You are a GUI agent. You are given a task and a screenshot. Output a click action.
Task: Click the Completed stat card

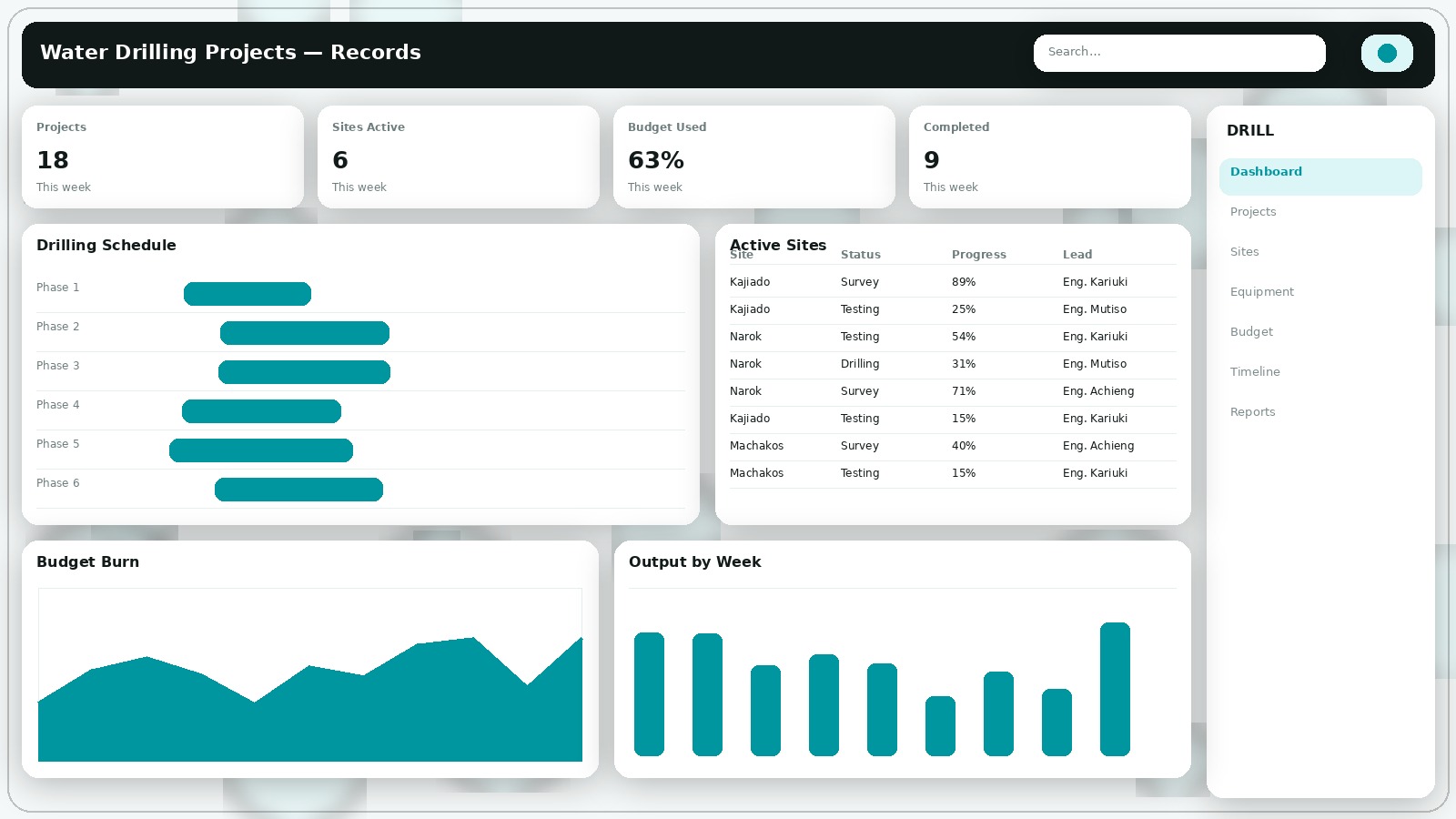pyautogui.click(x=1049, y=157)
